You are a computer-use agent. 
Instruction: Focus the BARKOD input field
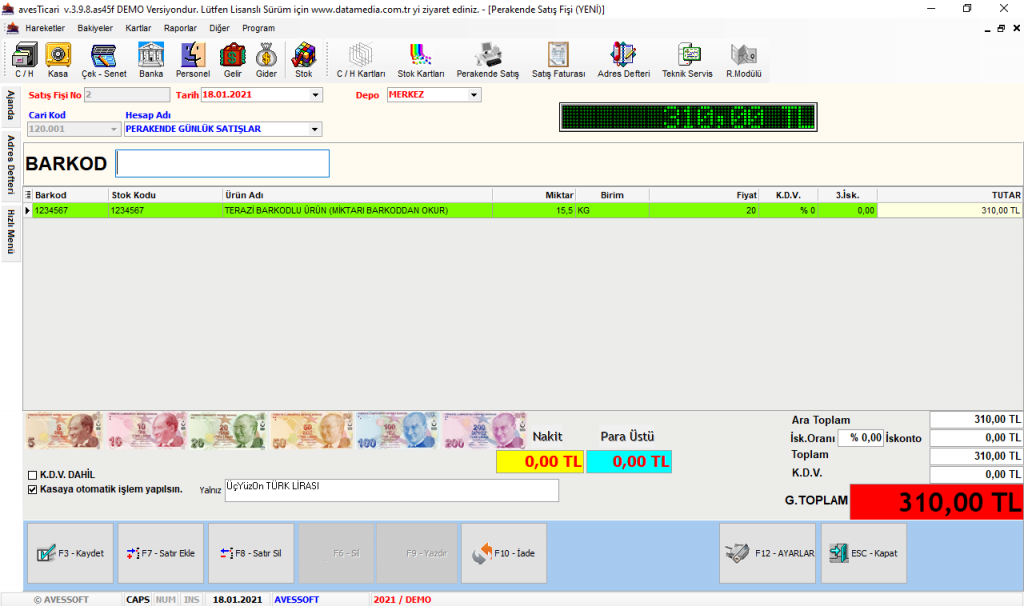click(222, 163)
